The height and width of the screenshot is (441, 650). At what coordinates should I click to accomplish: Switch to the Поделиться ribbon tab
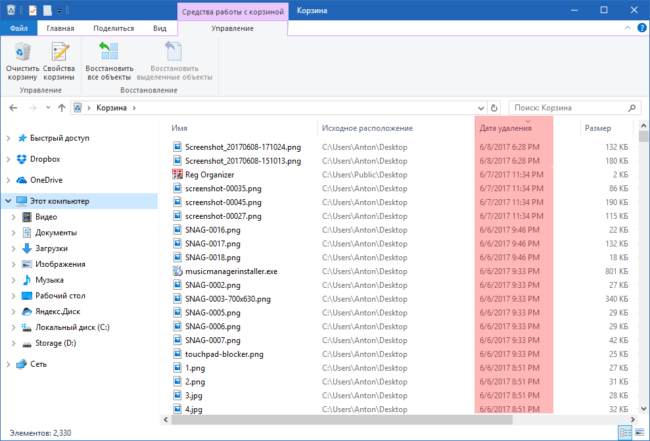click(114, 28)
